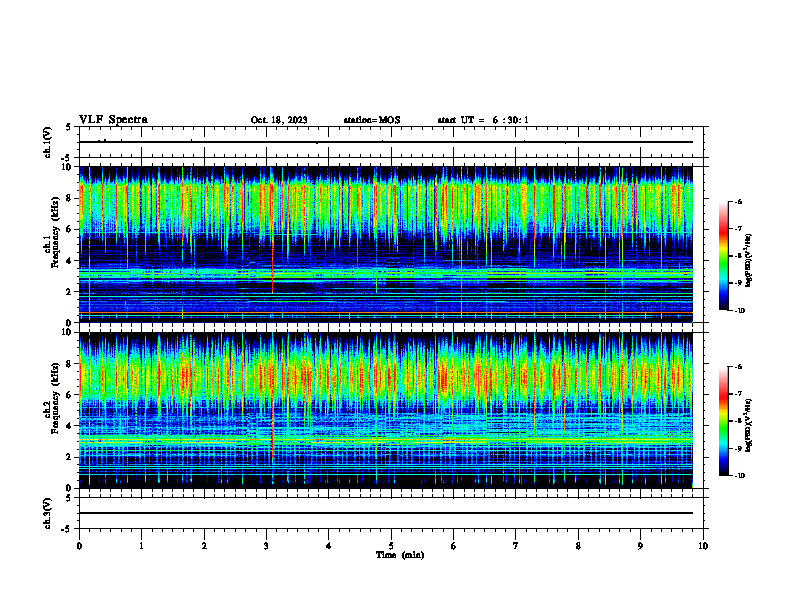Click the "2" kHz tick of ch.2 spectrogram
Viewport: 792px width, 612px height.
pyautogui.click(x=70, y=457)
